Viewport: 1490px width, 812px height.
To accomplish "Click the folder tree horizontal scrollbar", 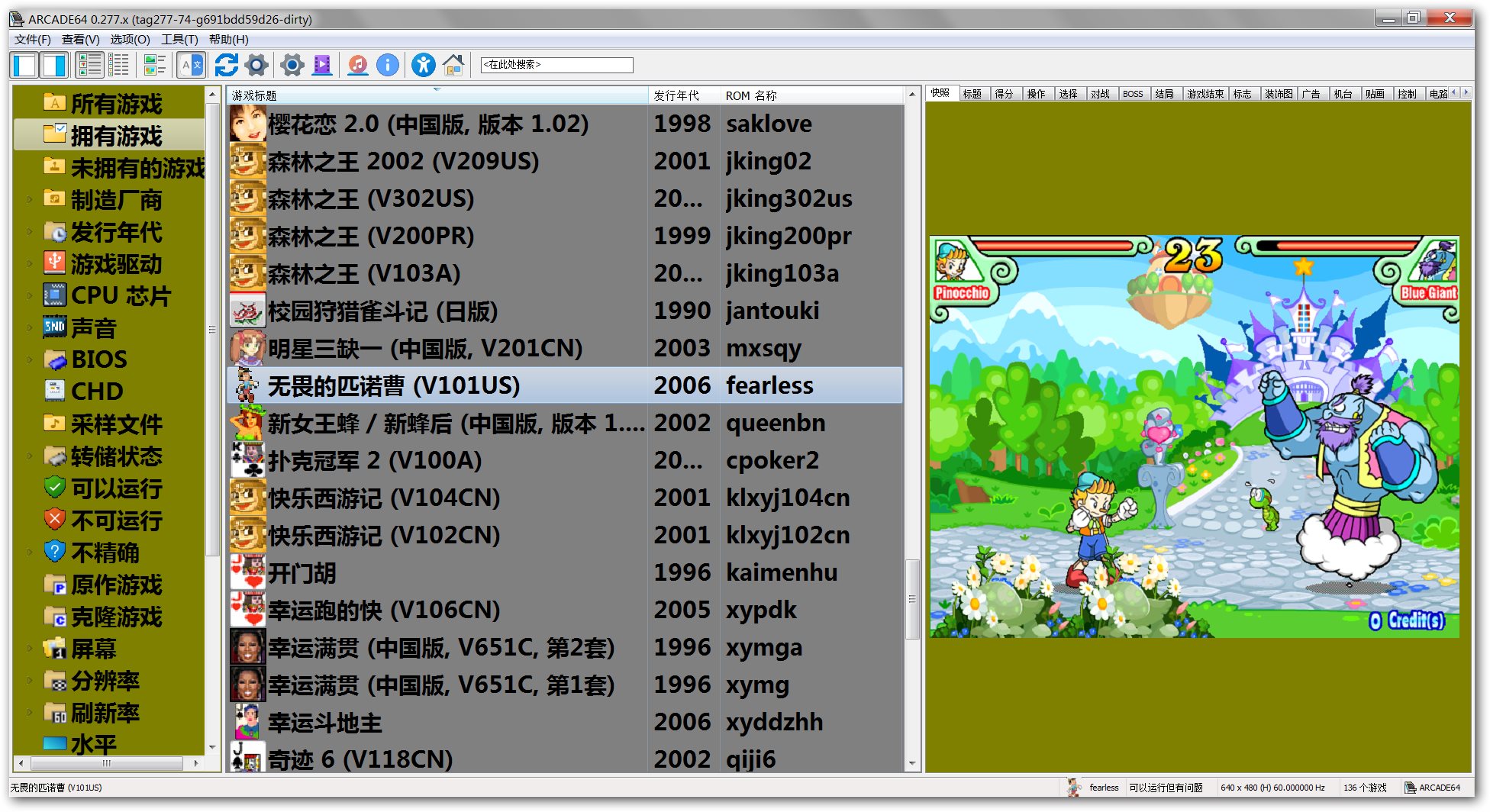I will [107, 762].
